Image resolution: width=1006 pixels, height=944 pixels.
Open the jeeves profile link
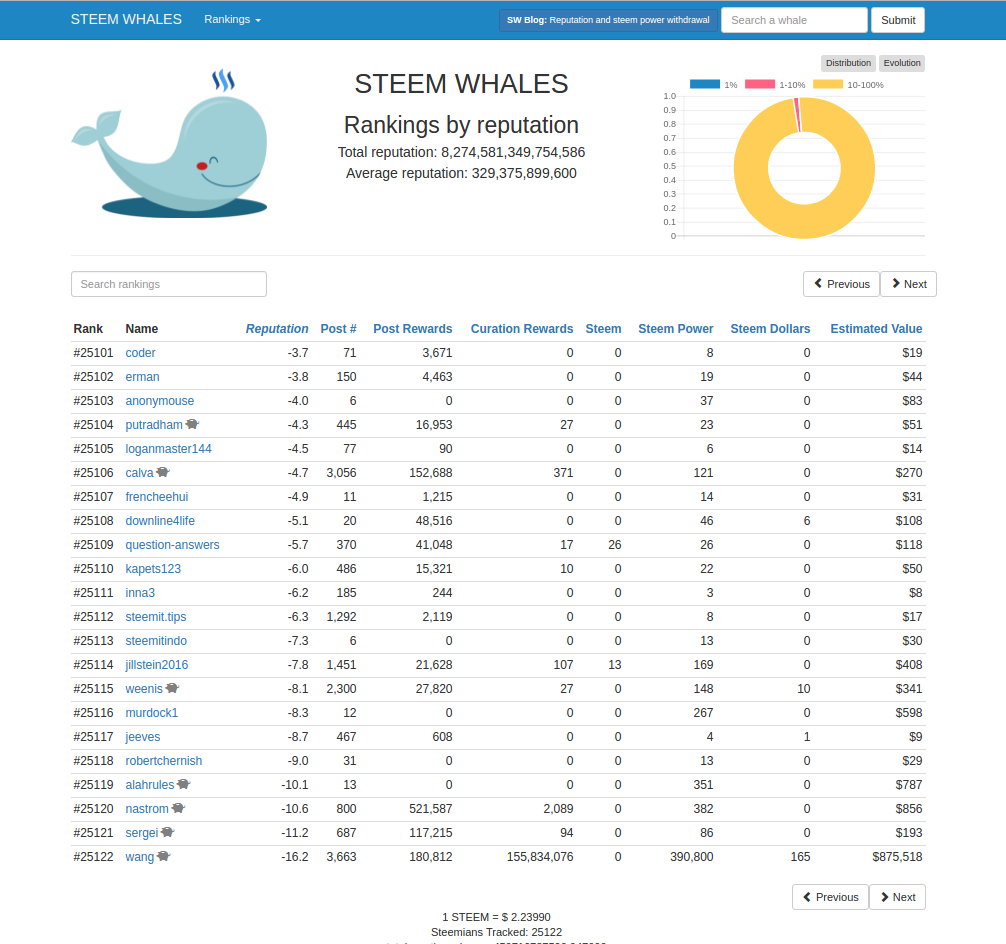click(143, 737)
